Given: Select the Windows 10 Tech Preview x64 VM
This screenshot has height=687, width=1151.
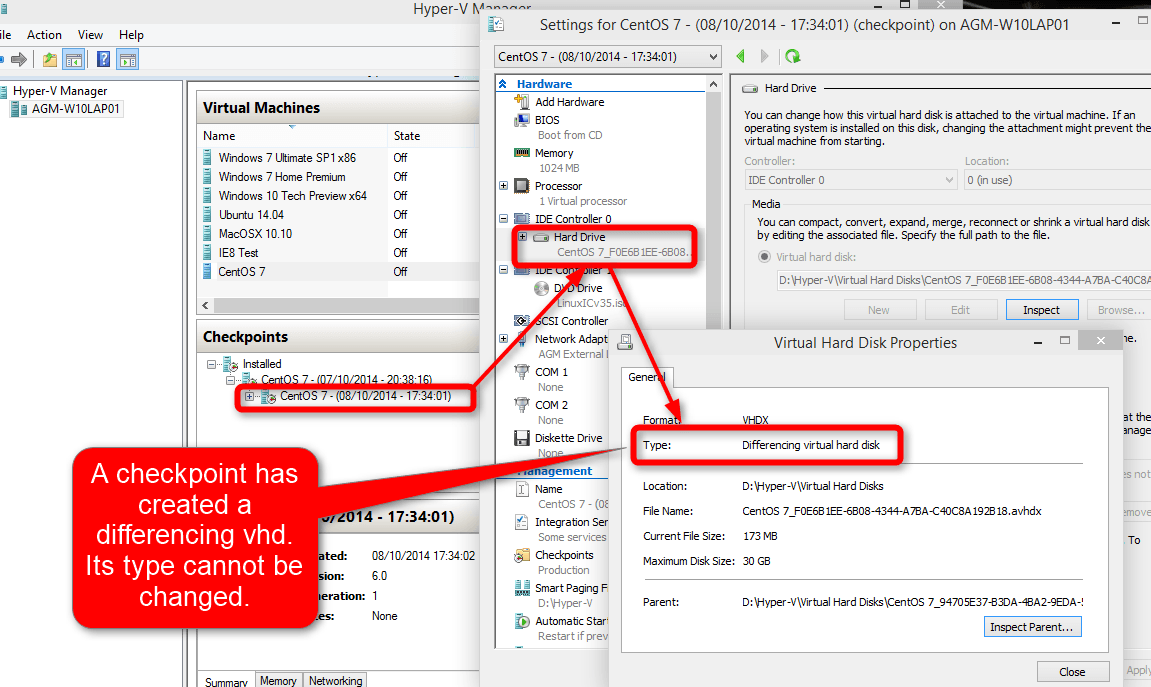Looking at the screenshot, I should 292,196.
